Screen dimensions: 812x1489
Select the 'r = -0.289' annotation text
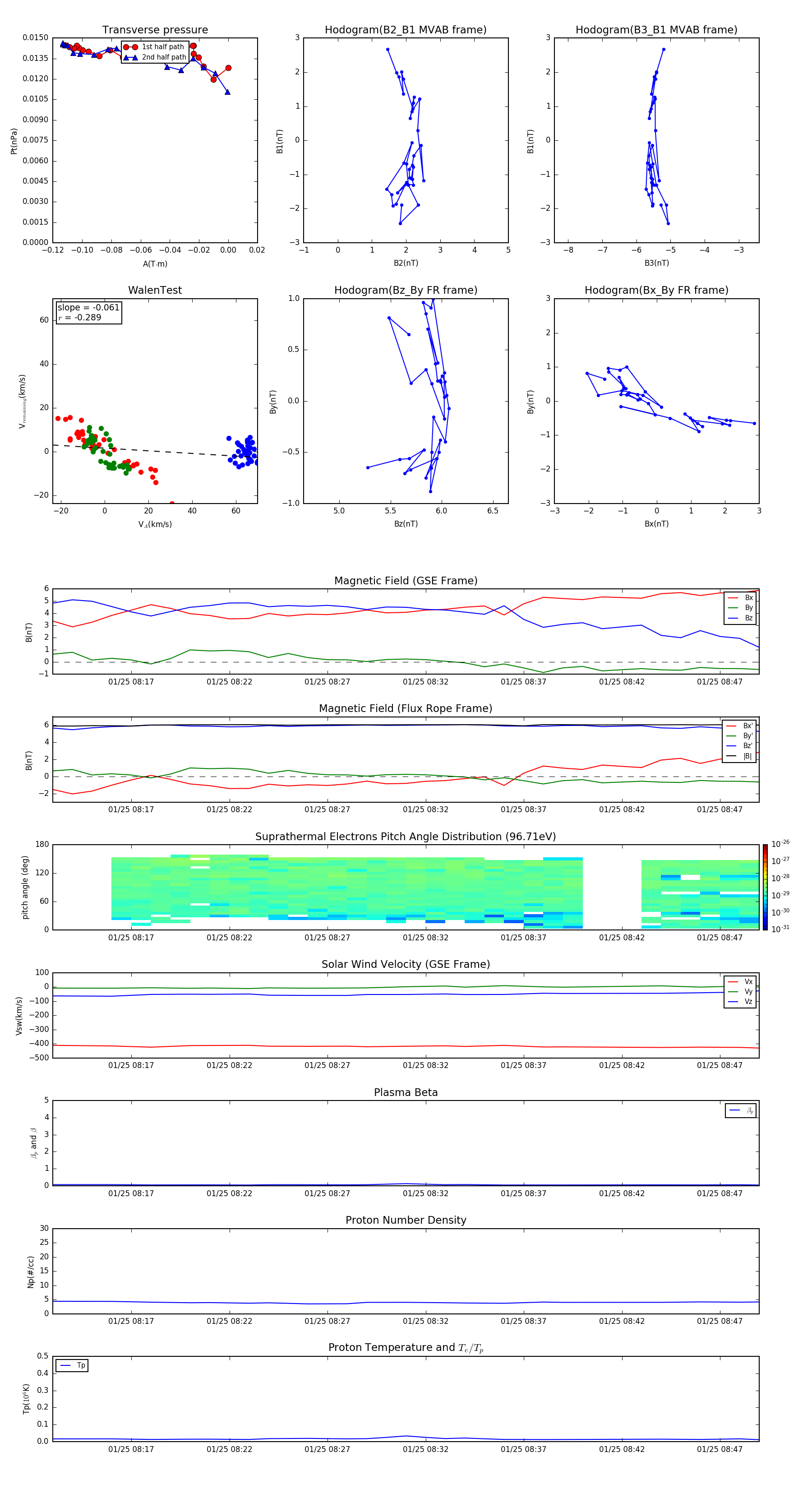point(80,318)
